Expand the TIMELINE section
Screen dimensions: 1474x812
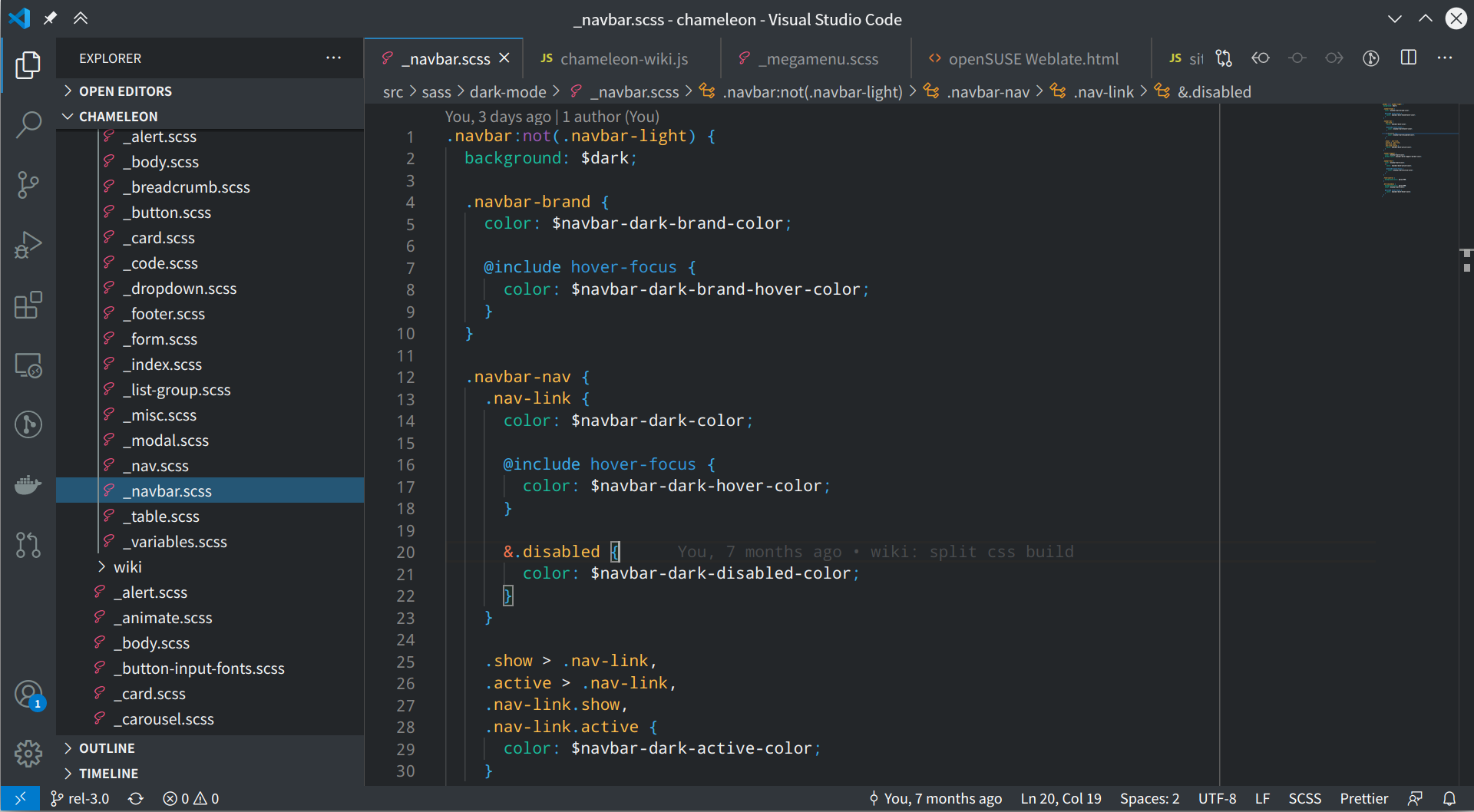pos(108,773)
